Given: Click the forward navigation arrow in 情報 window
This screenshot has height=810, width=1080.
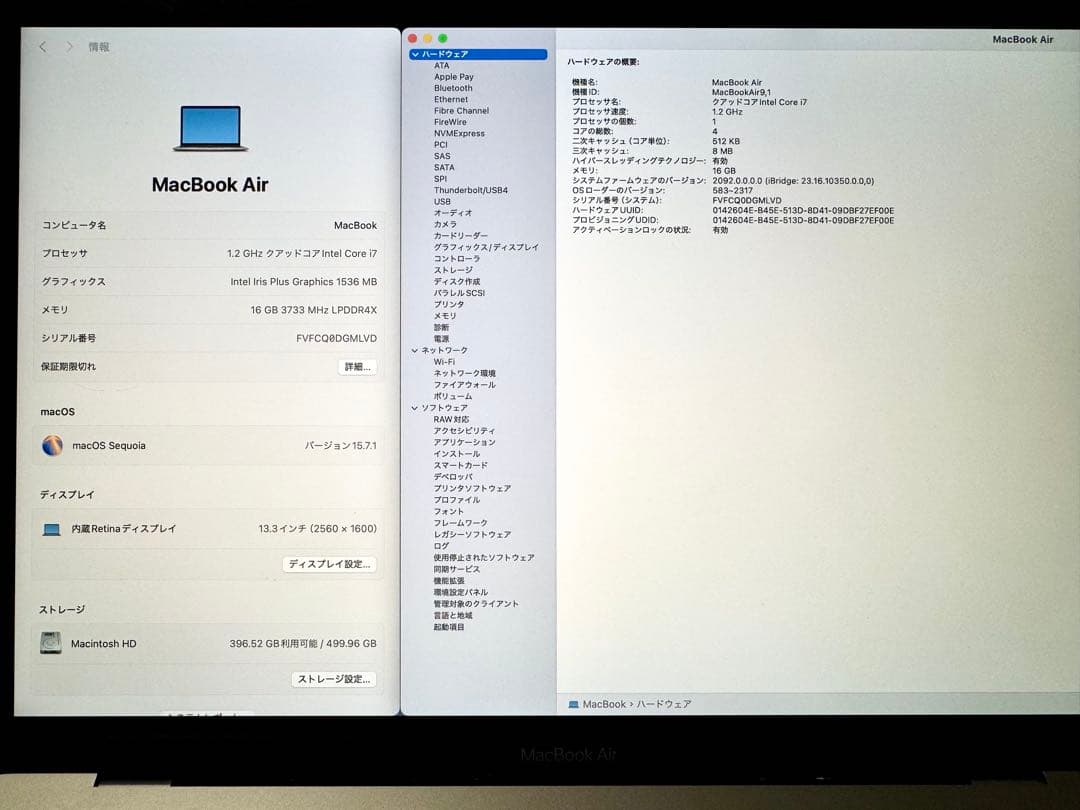Looking at the screenshot, I should coord(68,46).
